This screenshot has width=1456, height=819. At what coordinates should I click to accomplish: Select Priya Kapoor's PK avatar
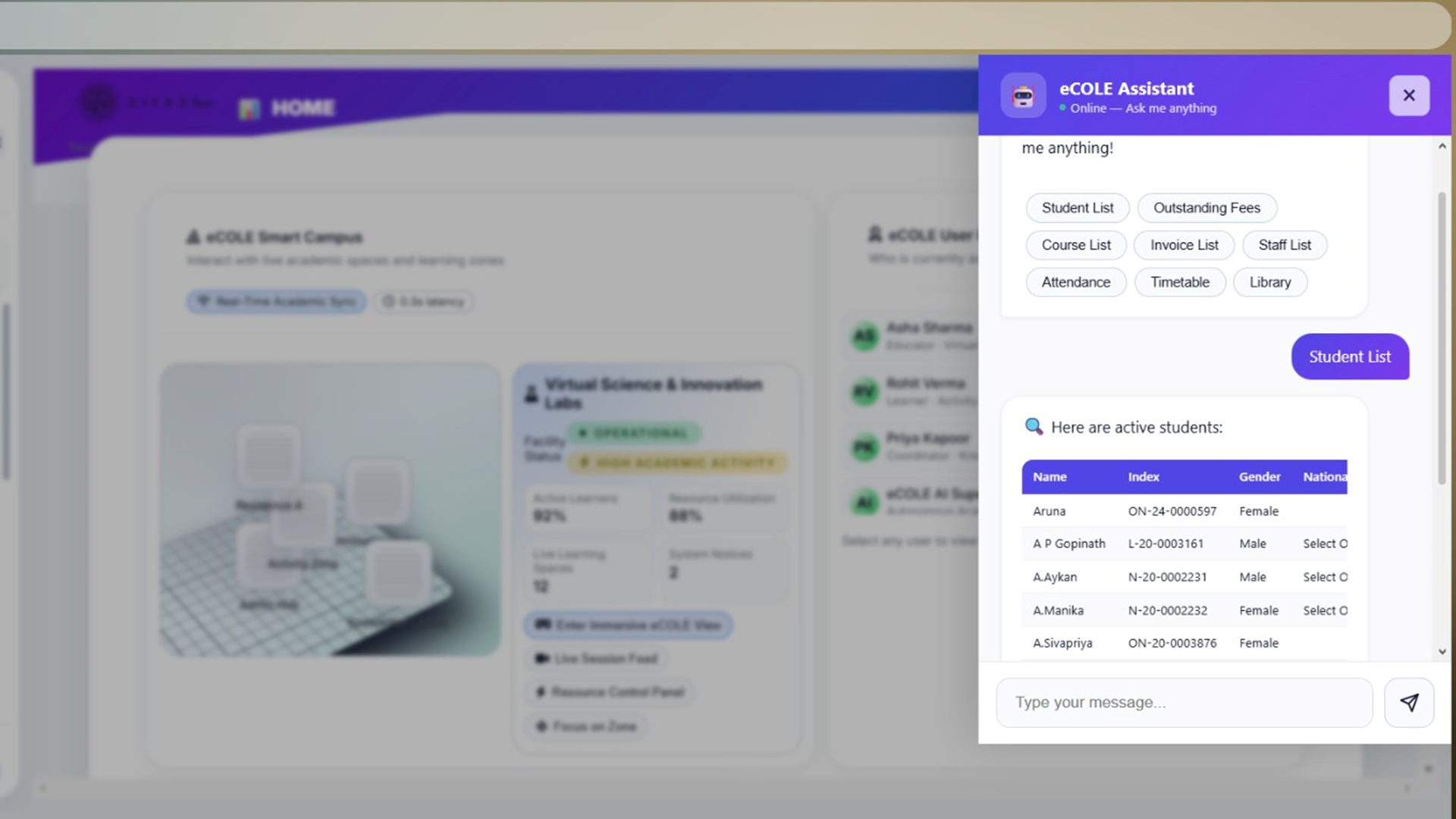click(x=864, y=447)
